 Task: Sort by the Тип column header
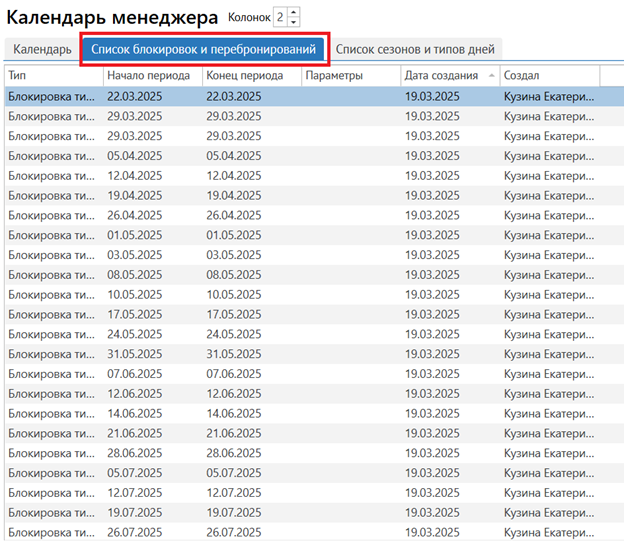click(x=52, y=76)
